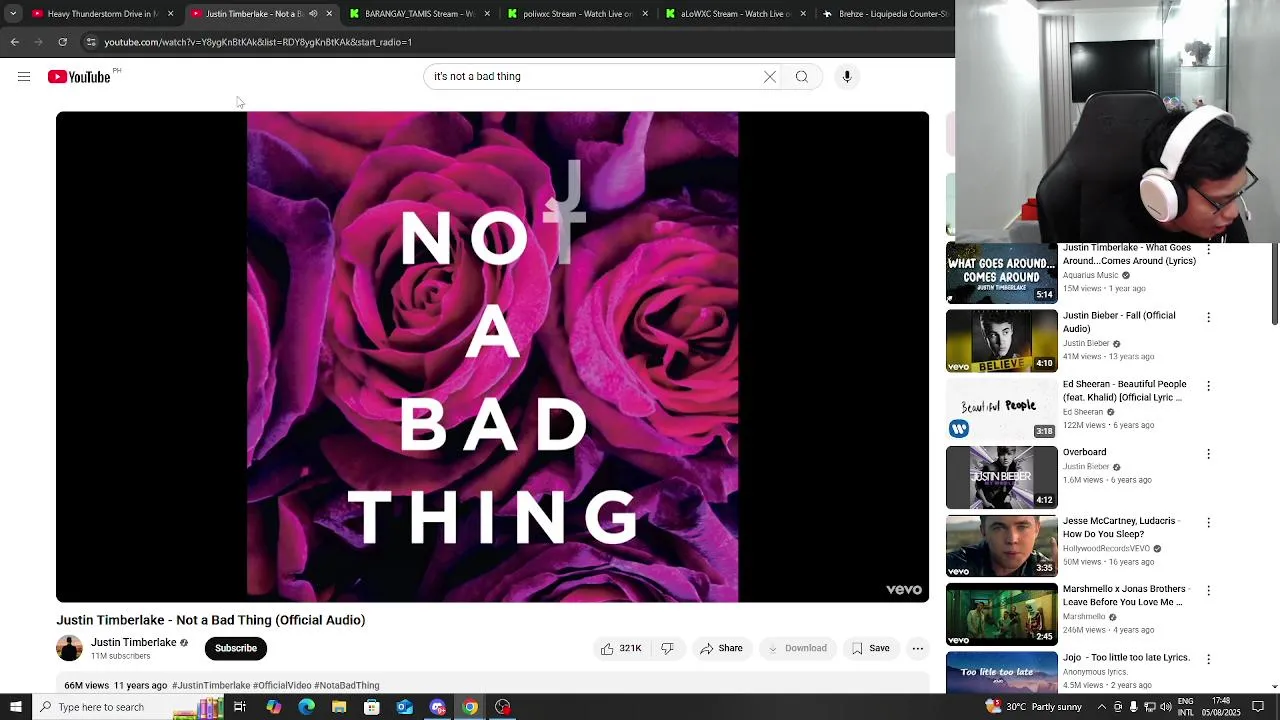
Task: Dislike the video with thumbs down
Action: click(668, 649)
